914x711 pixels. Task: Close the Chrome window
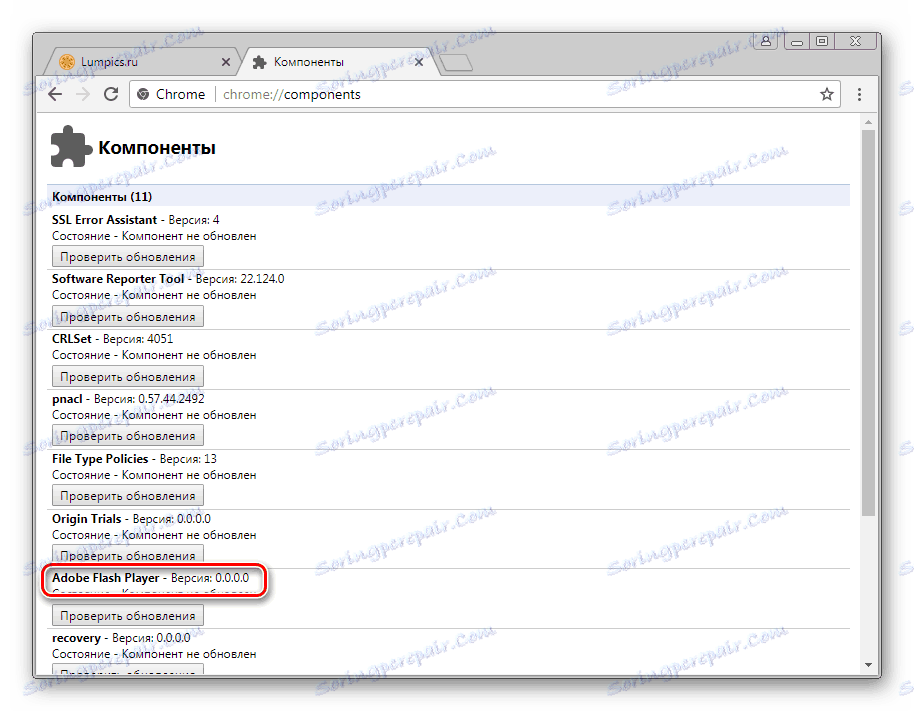tap(855, 41)
